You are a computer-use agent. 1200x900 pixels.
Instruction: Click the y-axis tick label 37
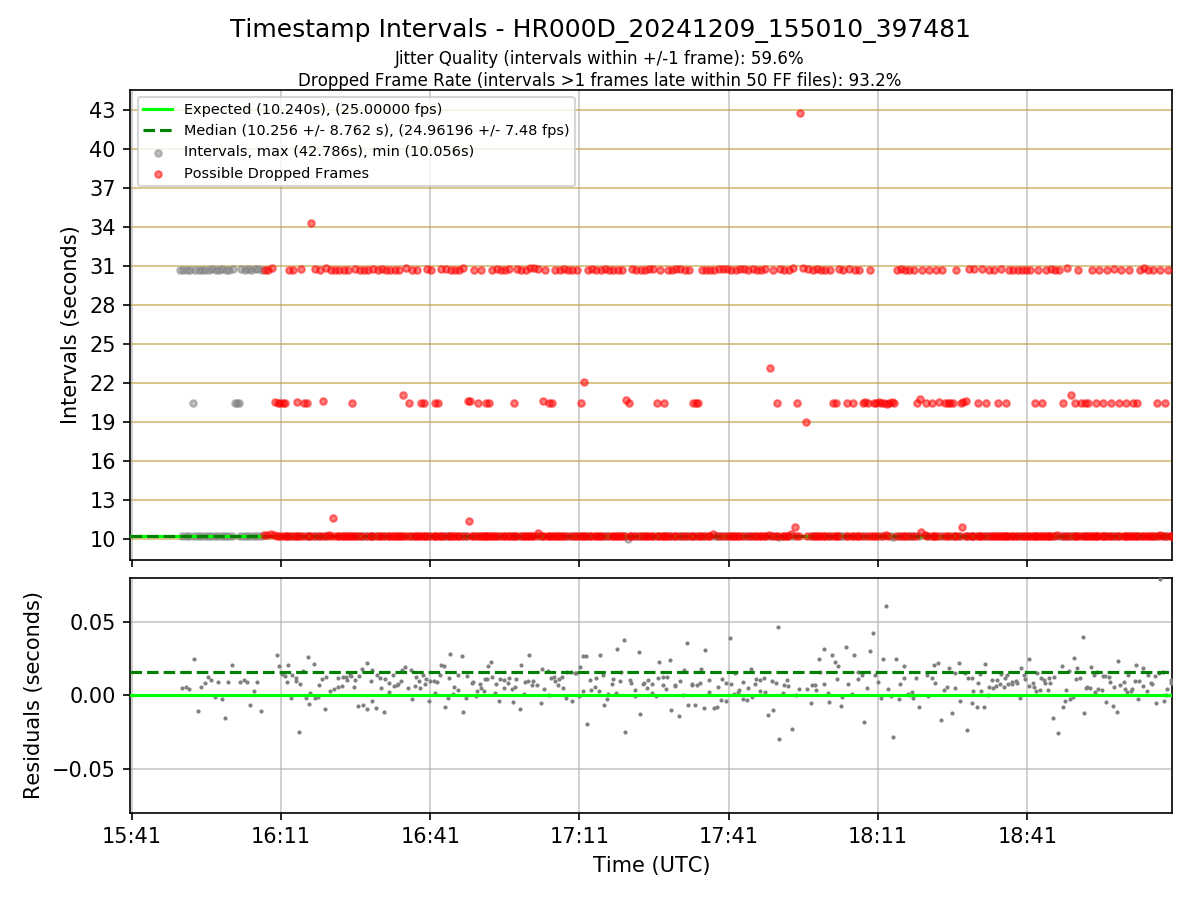click(x=103, y=188)
